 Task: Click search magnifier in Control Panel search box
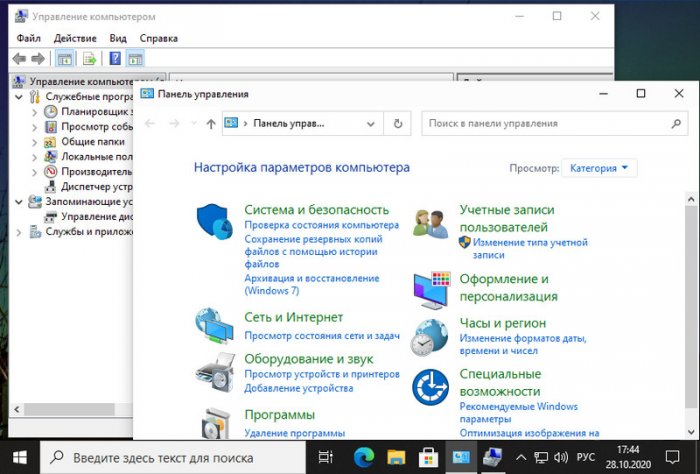pos(676,124)
